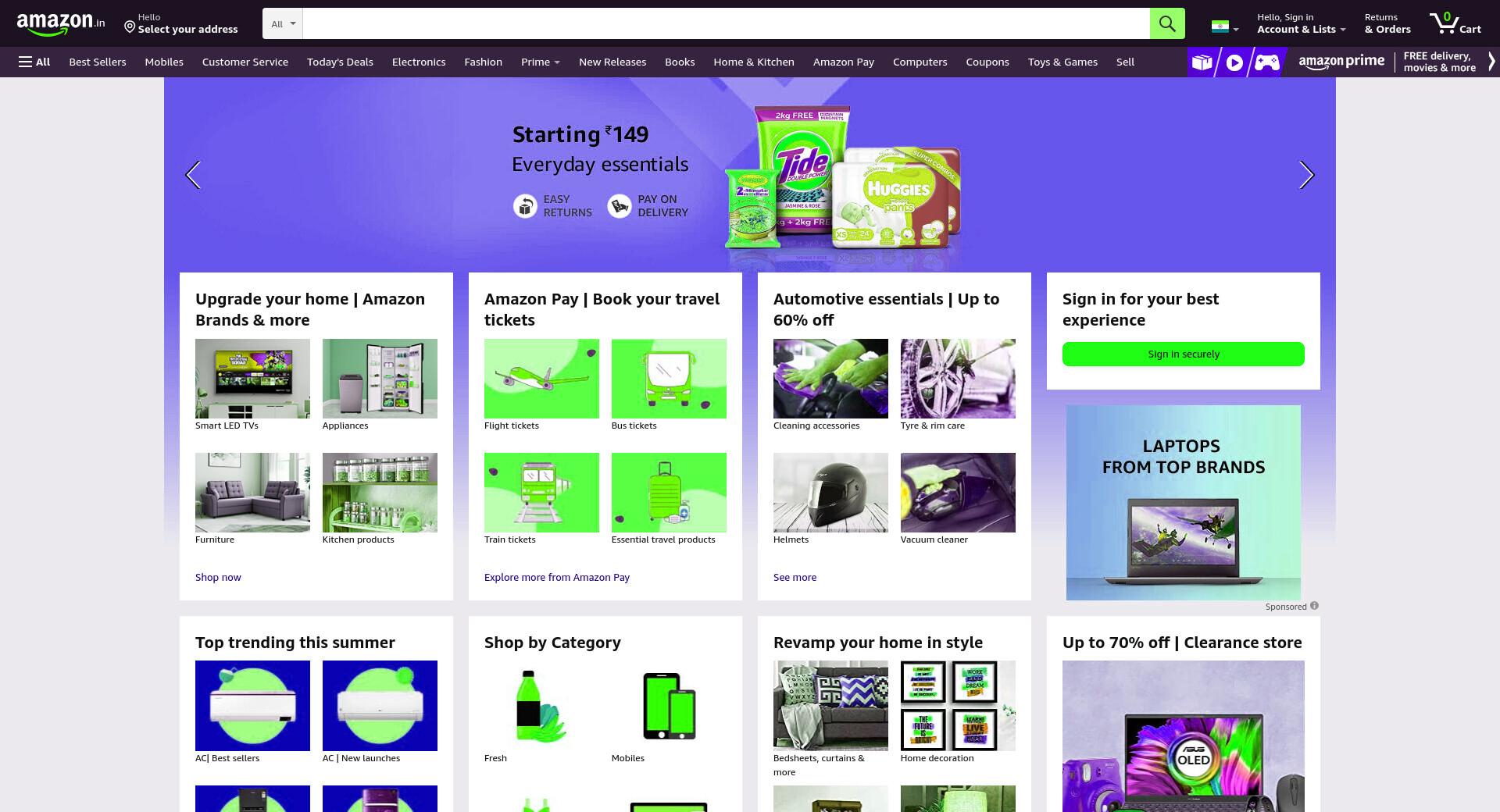Image resolution: width=1500 pixels, height=812 pixels.
Task: Open Books nav item
Action: point(680,62)
